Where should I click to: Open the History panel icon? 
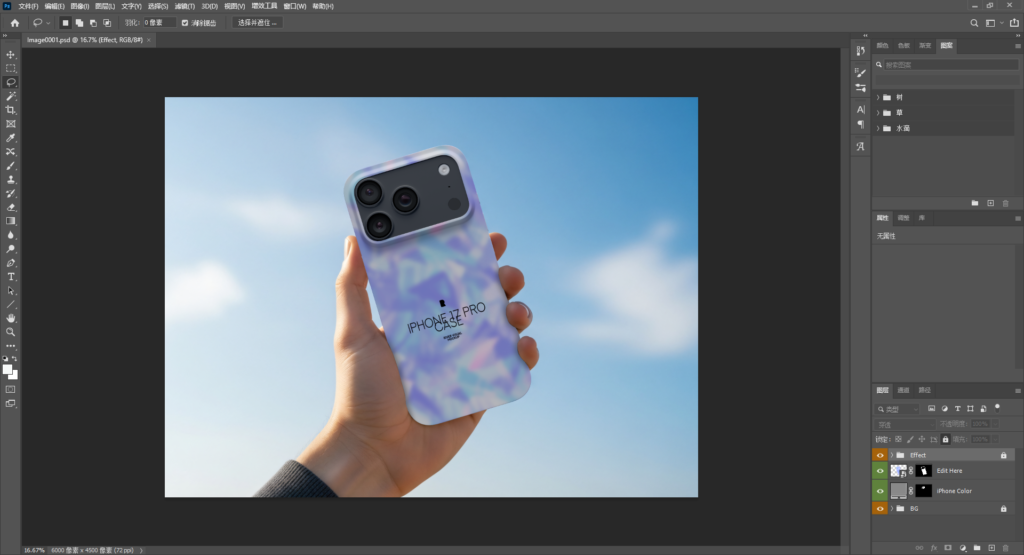click(861, 50)
